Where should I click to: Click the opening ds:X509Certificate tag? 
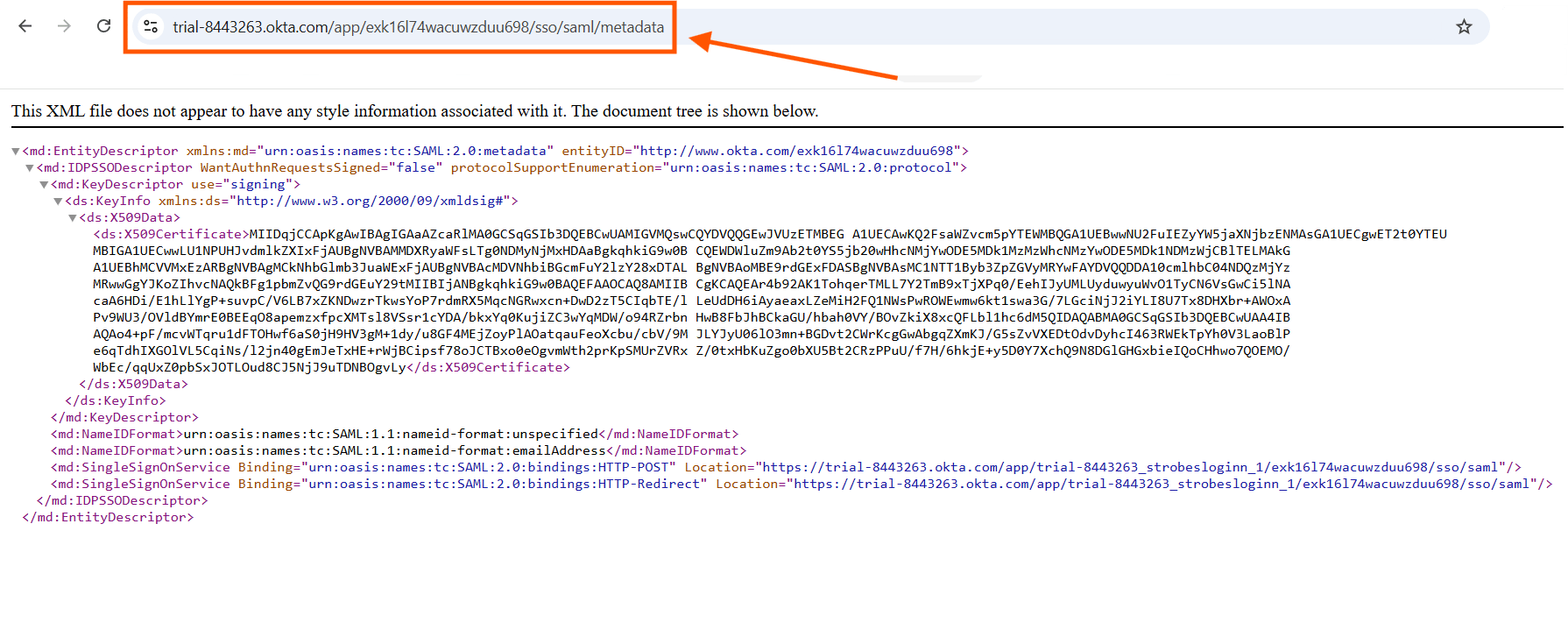[x=171, y=234]
